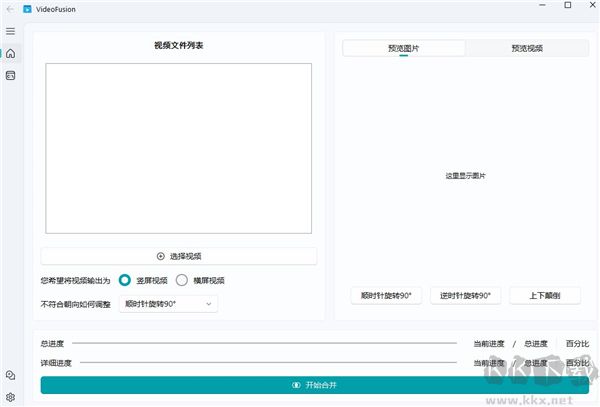Click the 选择视频 button
Viewport: 600px width, 407px height.
179,256
